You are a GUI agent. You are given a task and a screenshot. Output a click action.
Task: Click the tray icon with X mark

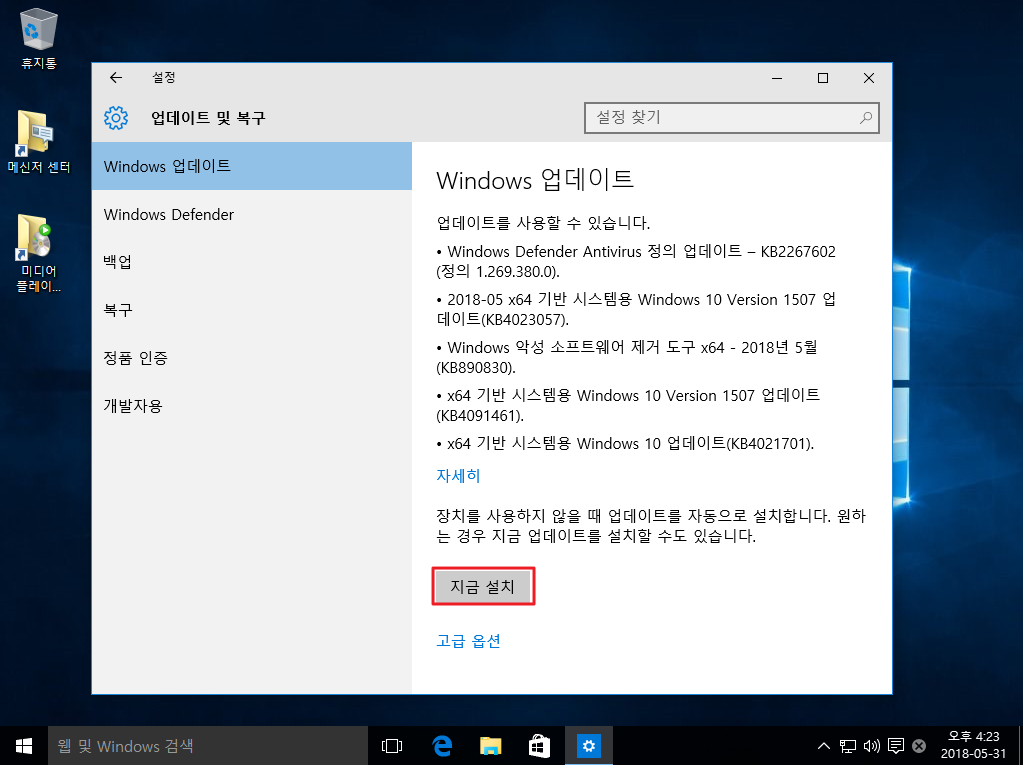click(x=919, y=745)
